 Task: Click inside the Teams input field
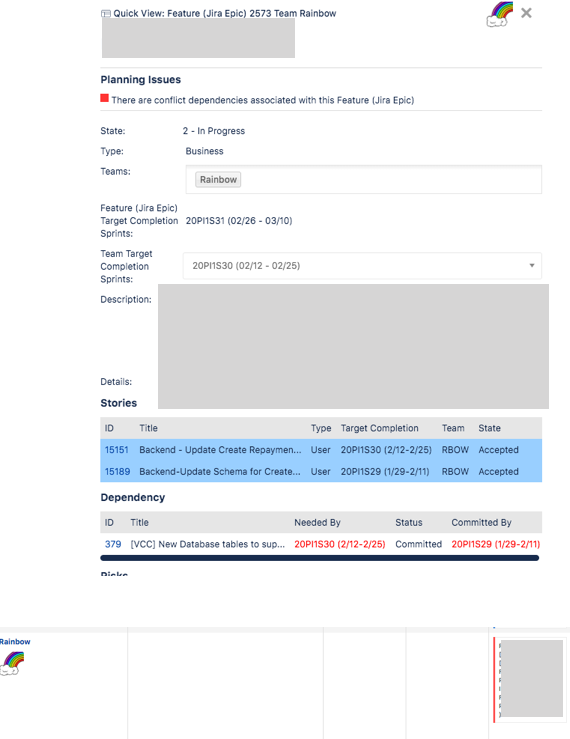tap(363, 180)
